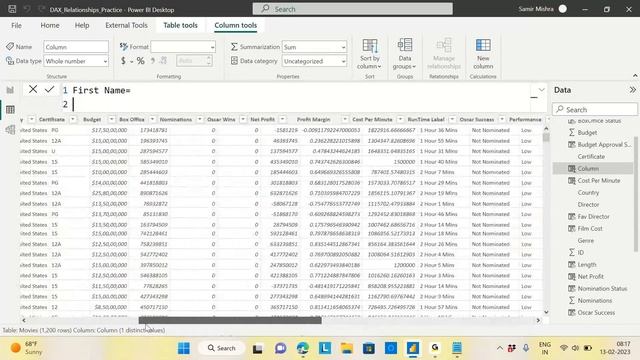
Task: Click the Undo arrow in title bar
Action: click(x=27, y=9)
